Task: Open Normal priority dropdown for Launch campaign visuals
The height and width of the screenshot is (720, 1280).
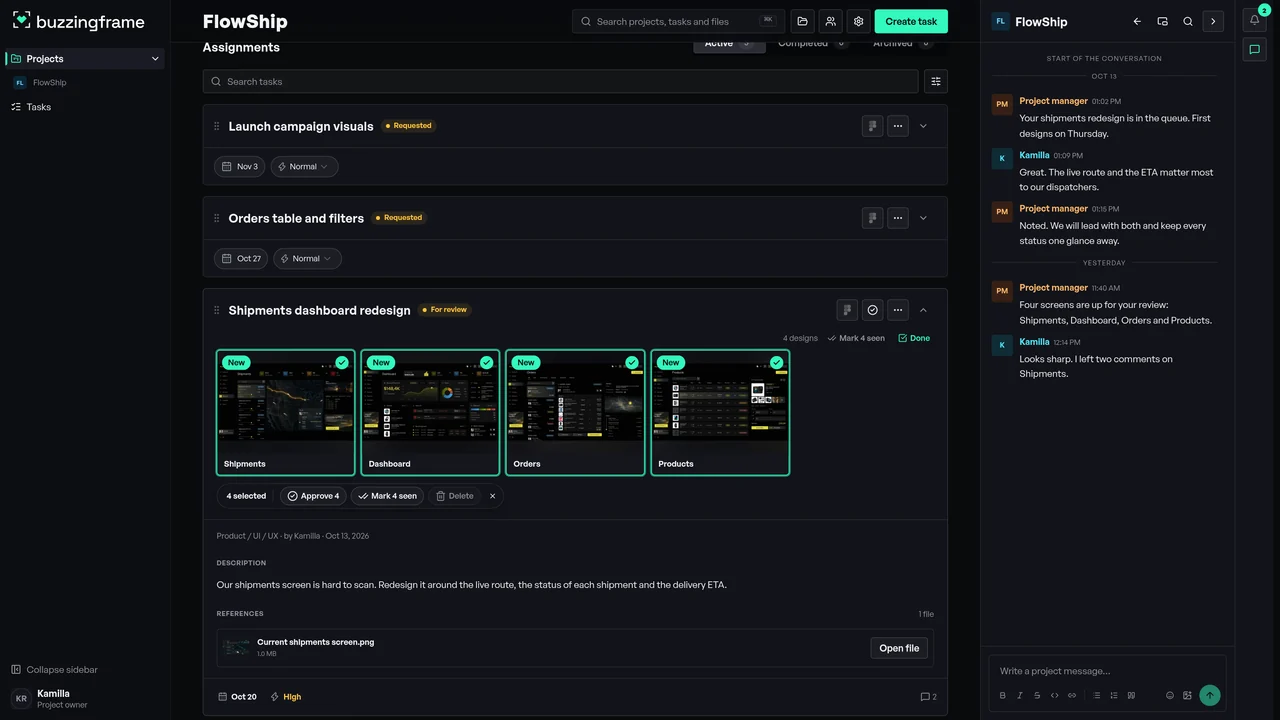Action: (x=304, y=167)
